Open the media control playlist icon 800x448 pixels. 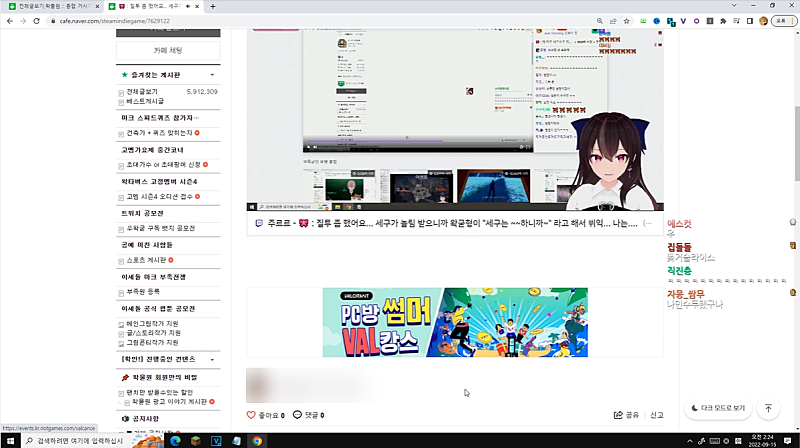(736, 21)
